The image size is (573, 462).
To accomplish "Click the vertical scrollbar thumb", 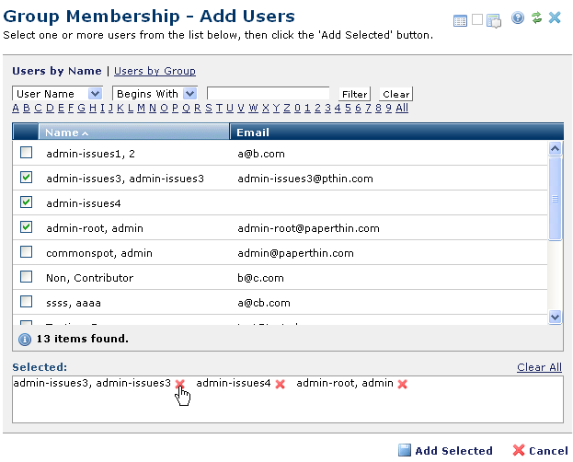I will point(555,198).
